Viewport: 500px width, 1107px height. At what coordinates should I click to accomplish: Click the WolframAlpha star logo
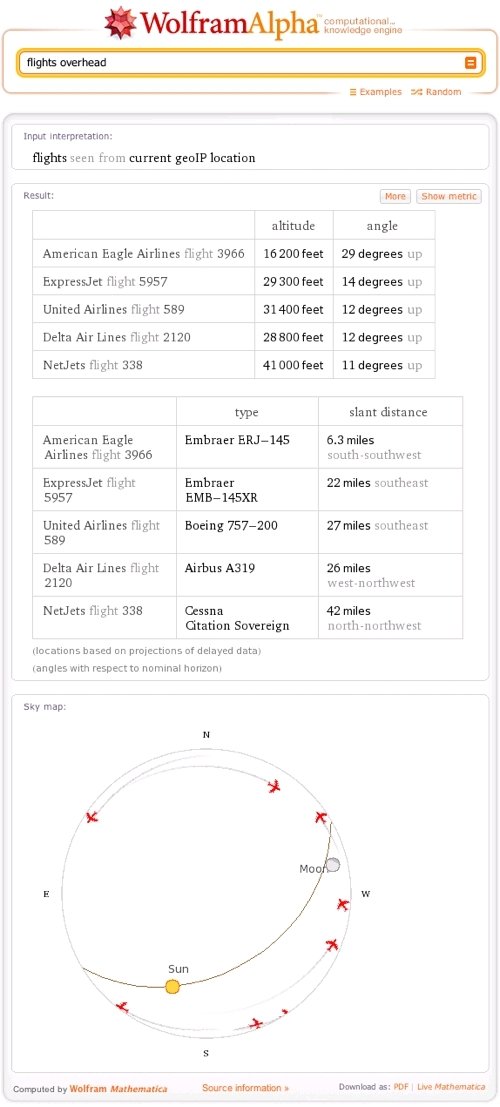tap(121, 22)
